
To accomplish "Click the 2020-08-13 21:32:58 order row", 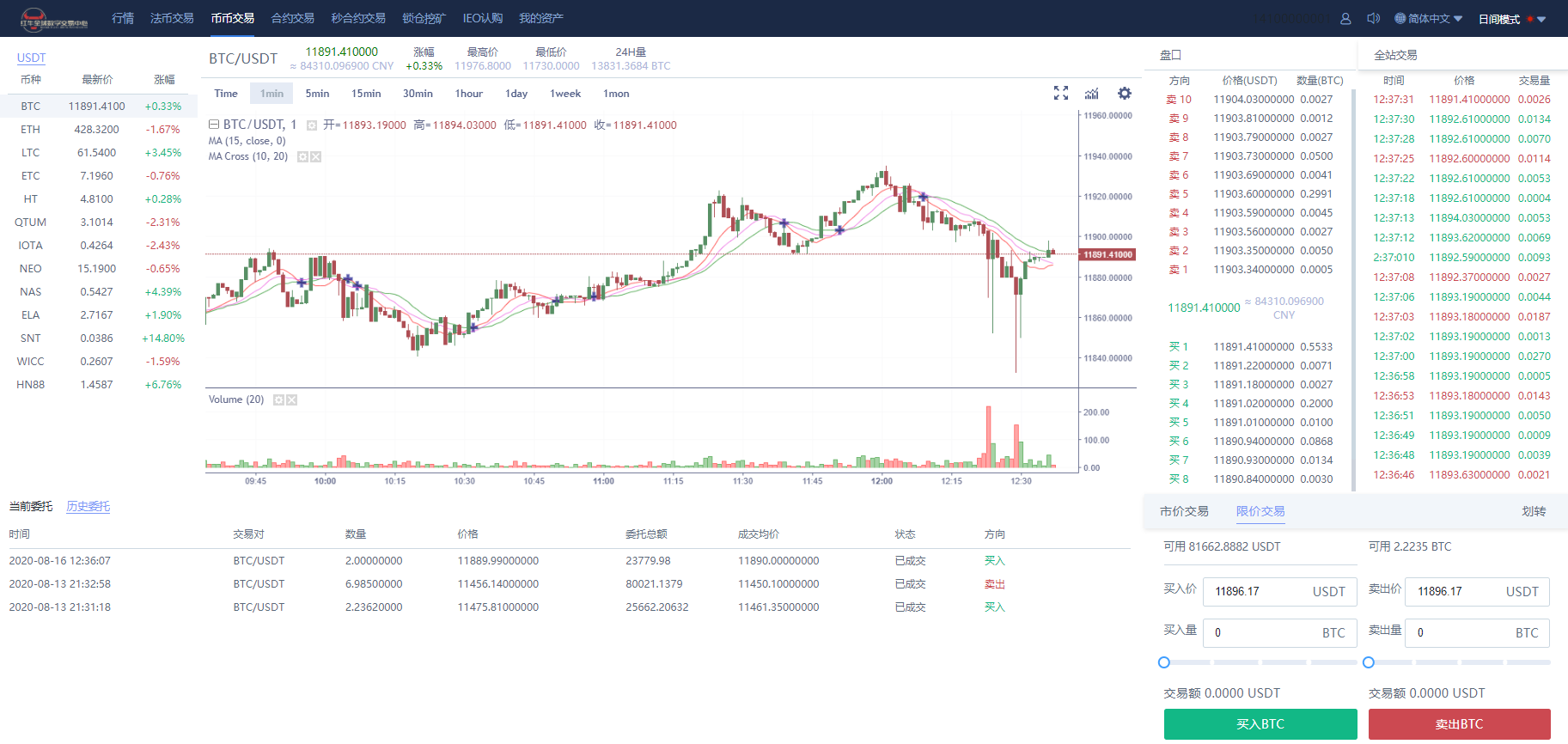I will [570, 584].
